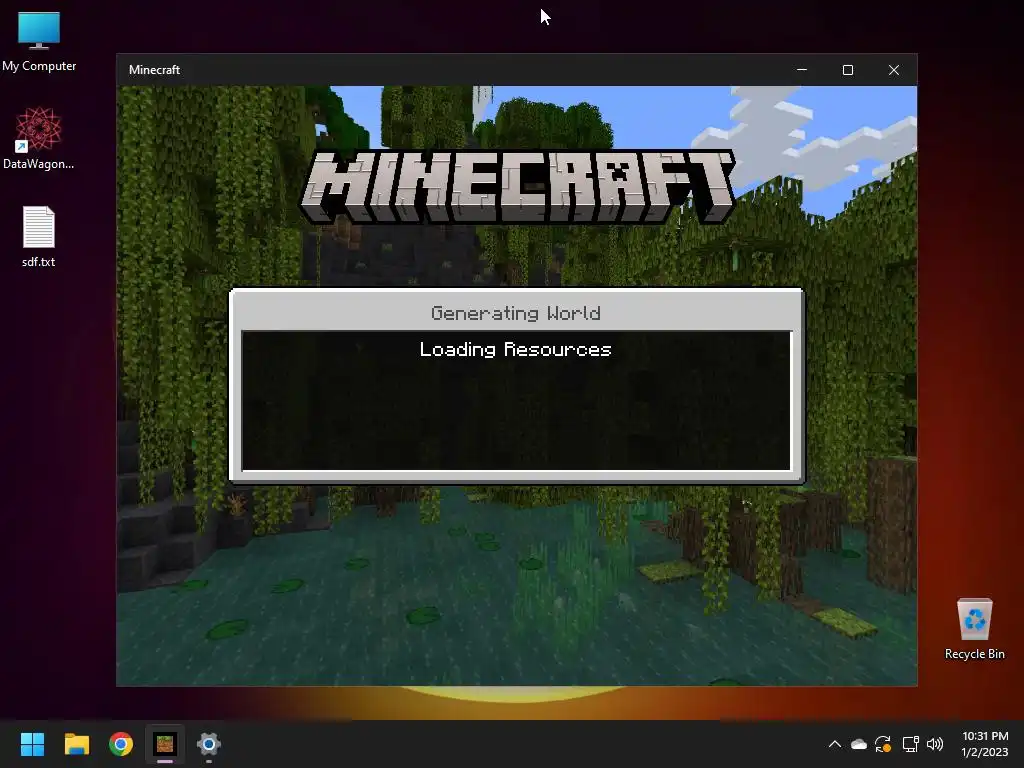Screen dimensions: 1024x768
Task: Click the Loading Resources status text
Action: 515,349
